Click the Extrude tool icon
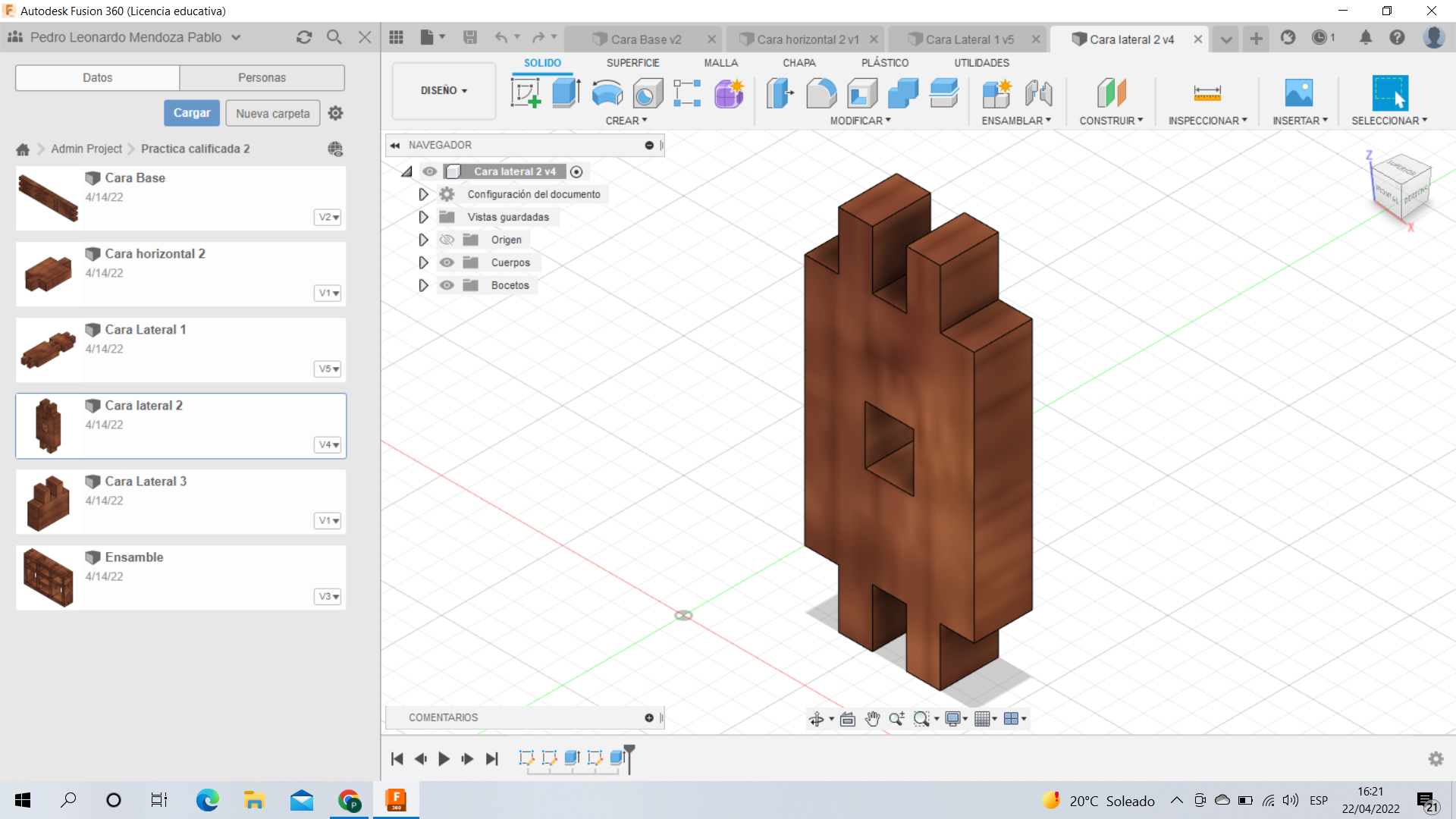 point(566,93)
